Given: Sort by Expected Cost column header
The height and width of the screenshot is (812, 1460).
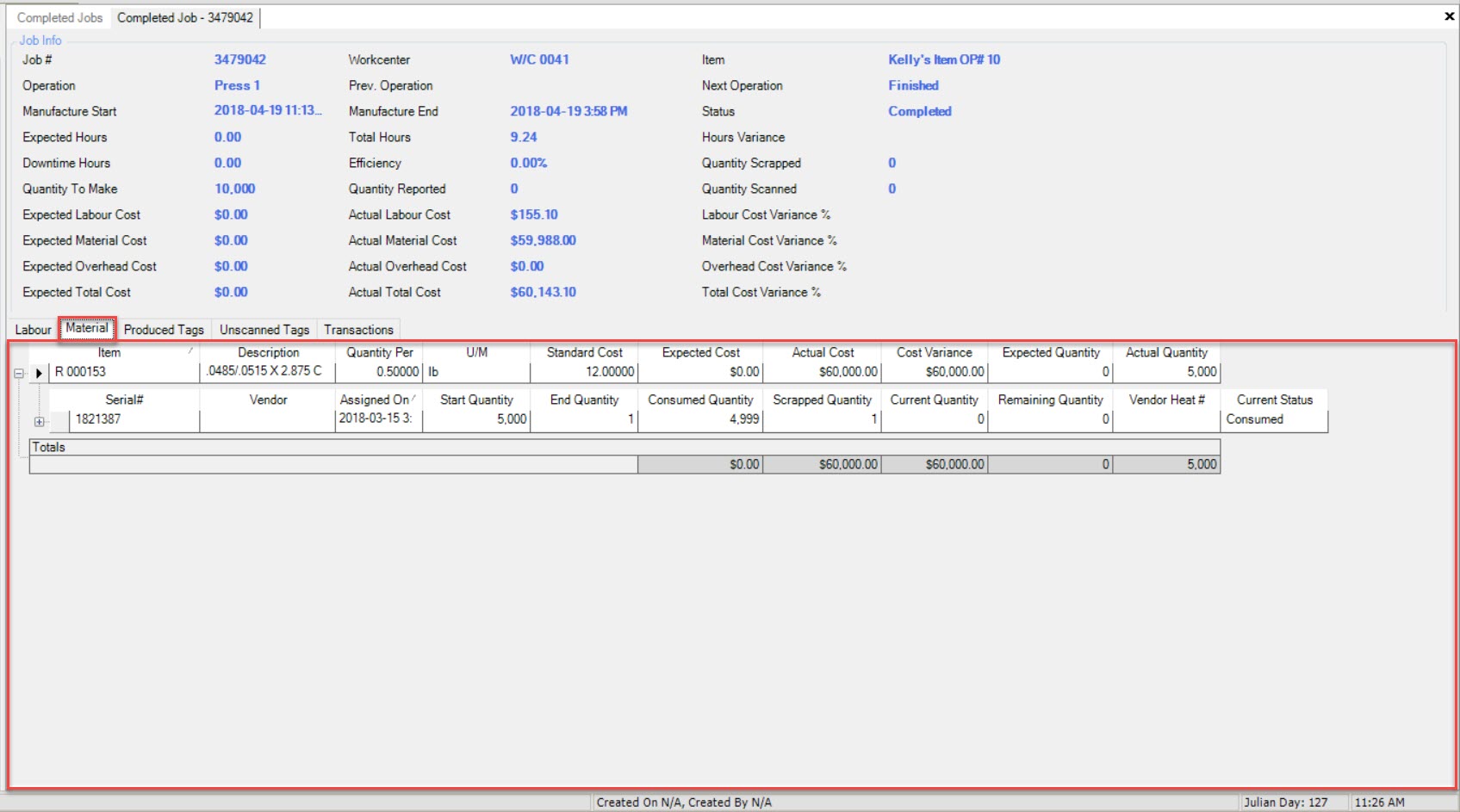Looking at the screenshot, I should (x=700, y=353).
